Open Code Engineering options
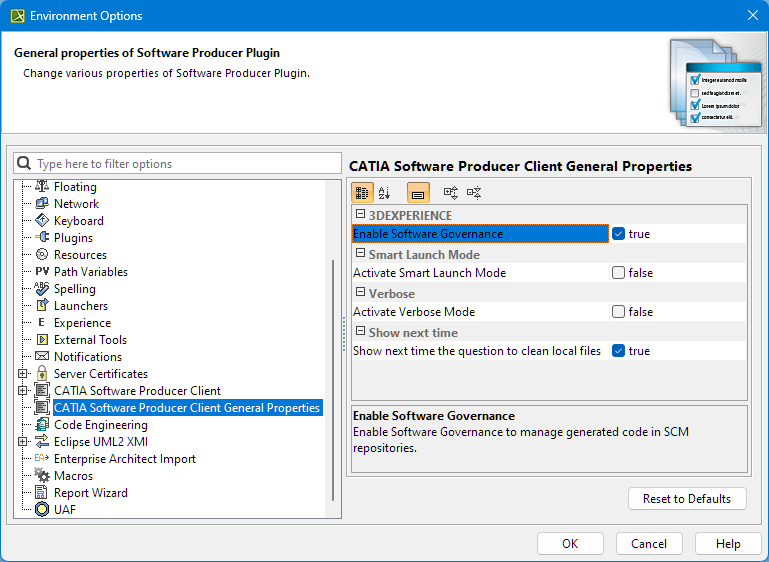This screenshot has height=562, width=769. tap(100, 425)
